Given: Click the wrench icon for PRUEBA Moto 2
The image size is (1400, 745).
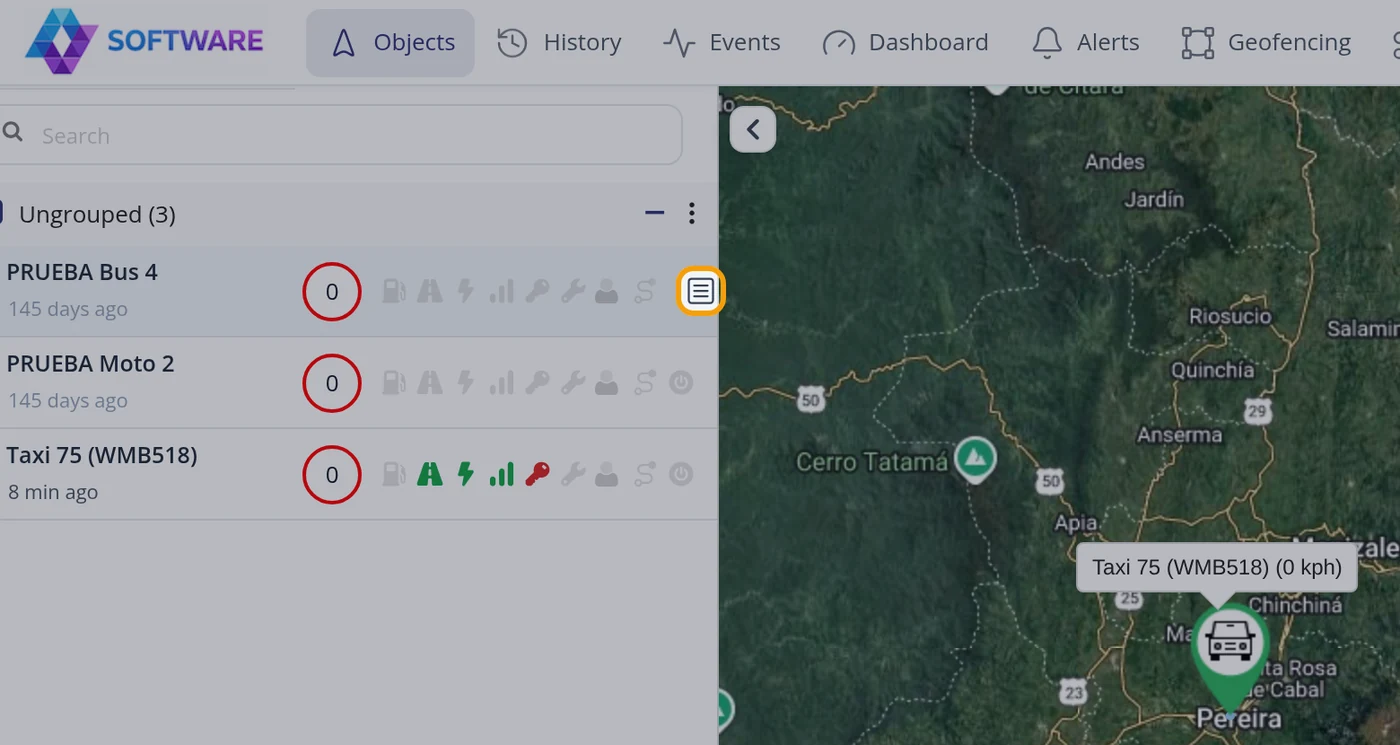Looking at the screenshot, I should [x=572, y=383].
